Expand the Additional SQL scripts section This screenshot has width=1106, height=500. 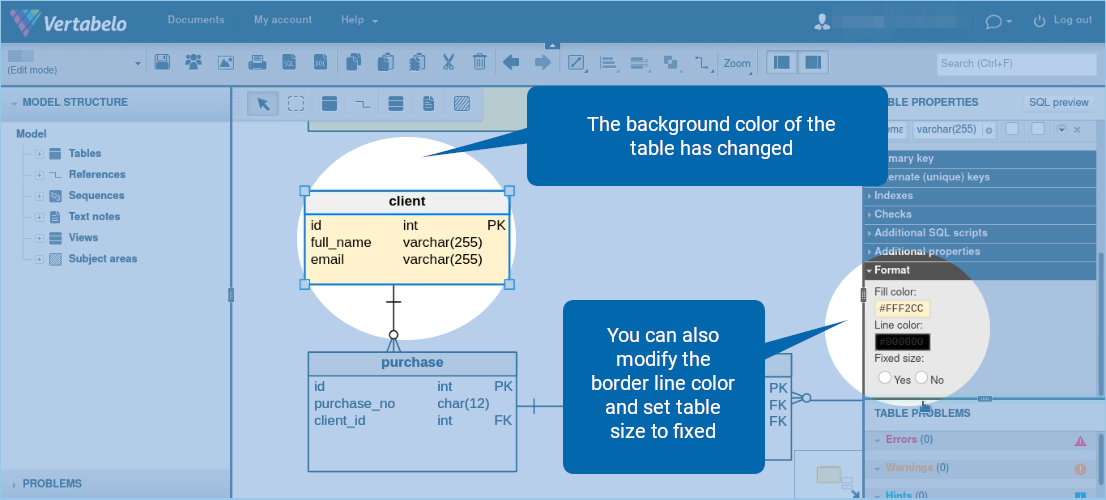point(980,233)
